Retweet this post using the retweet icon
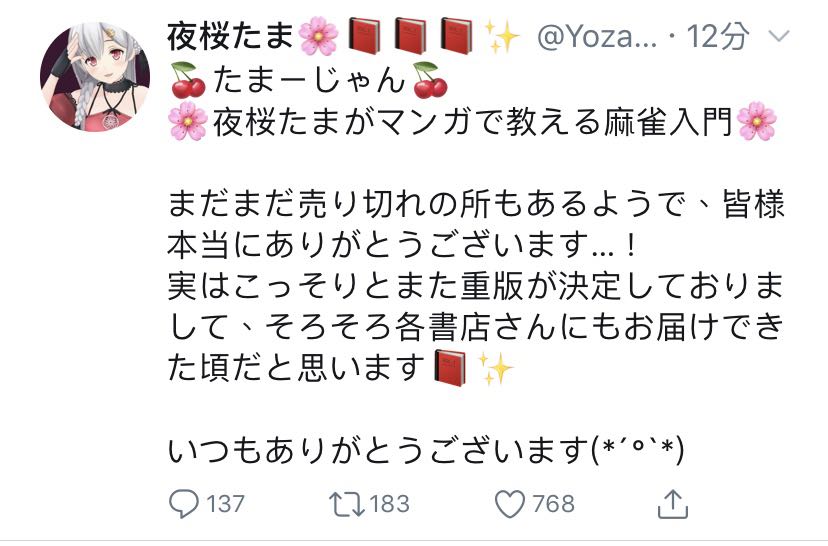 [346, 504]
